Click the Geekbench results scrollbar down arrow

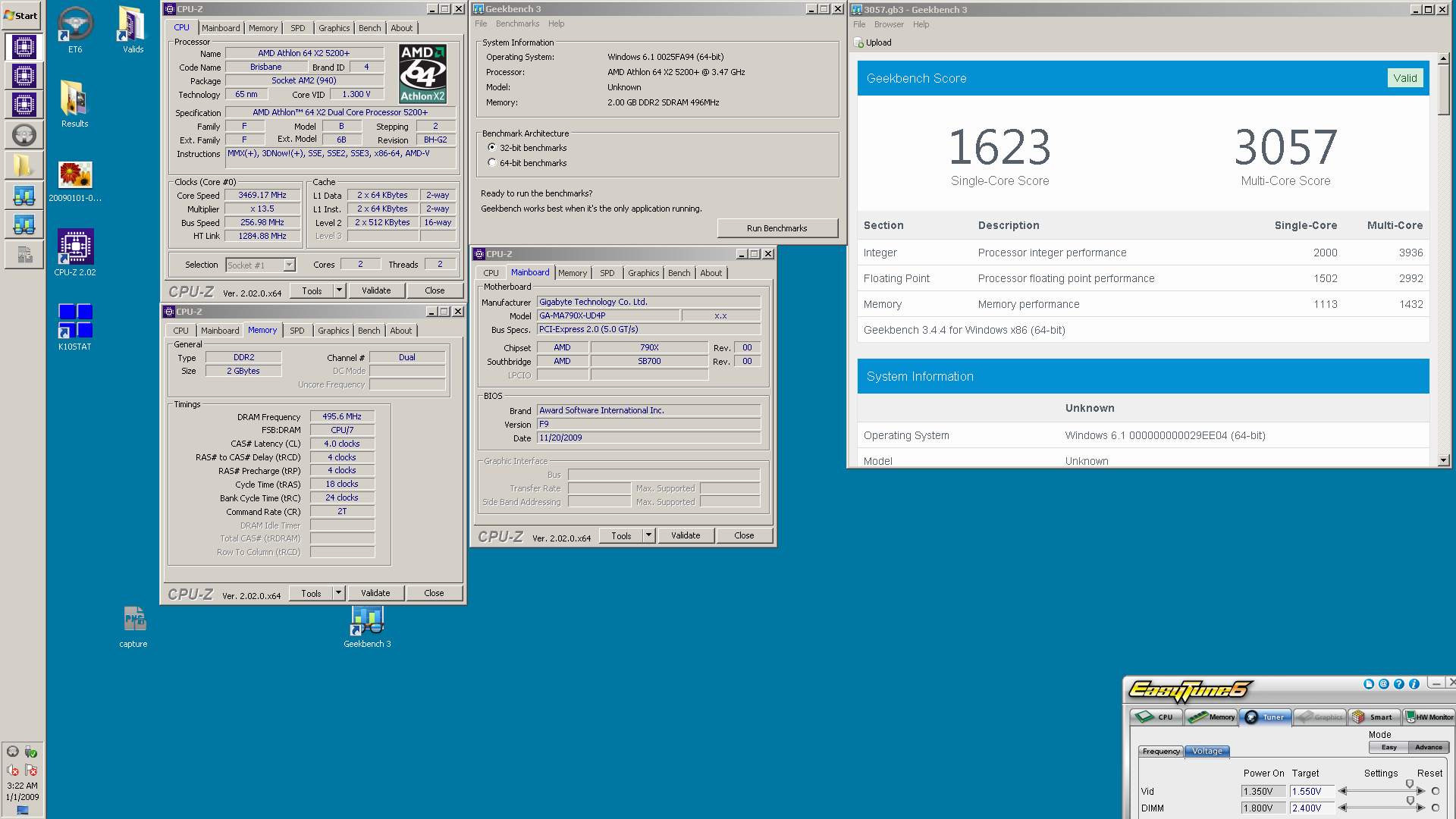click(x=1443, y=460)
